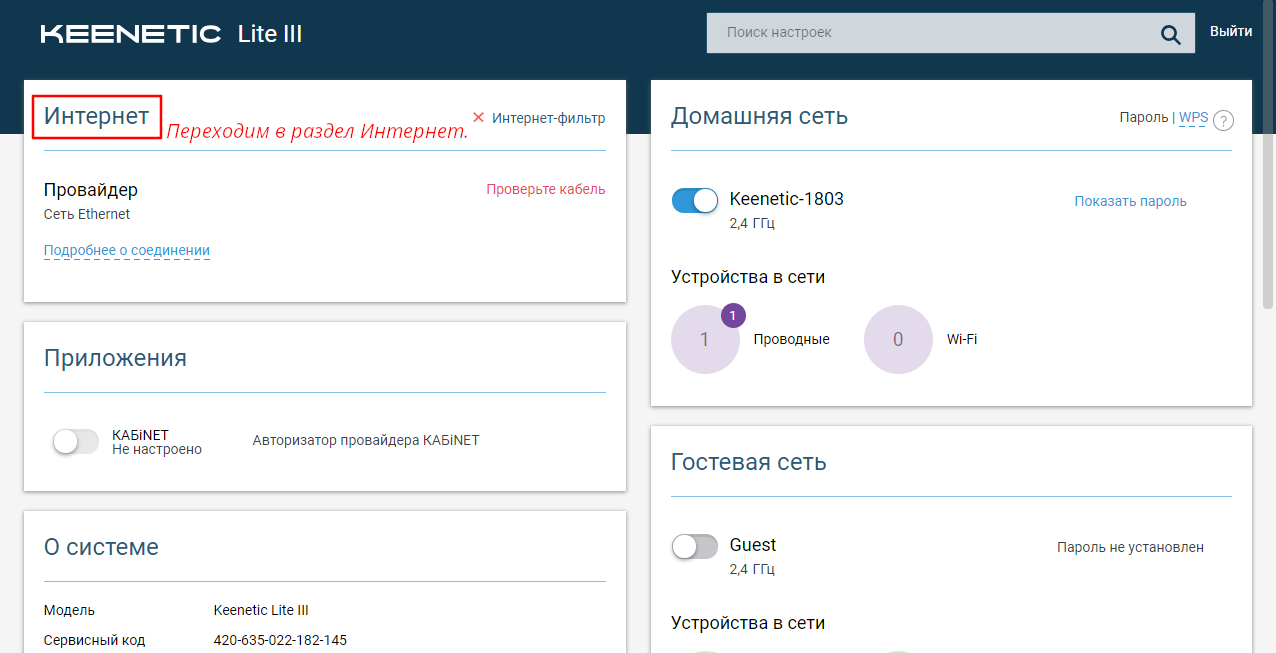1276x653 pixels.
Task: Click the Выйти logout button
Action: [x=1231, y=32]
